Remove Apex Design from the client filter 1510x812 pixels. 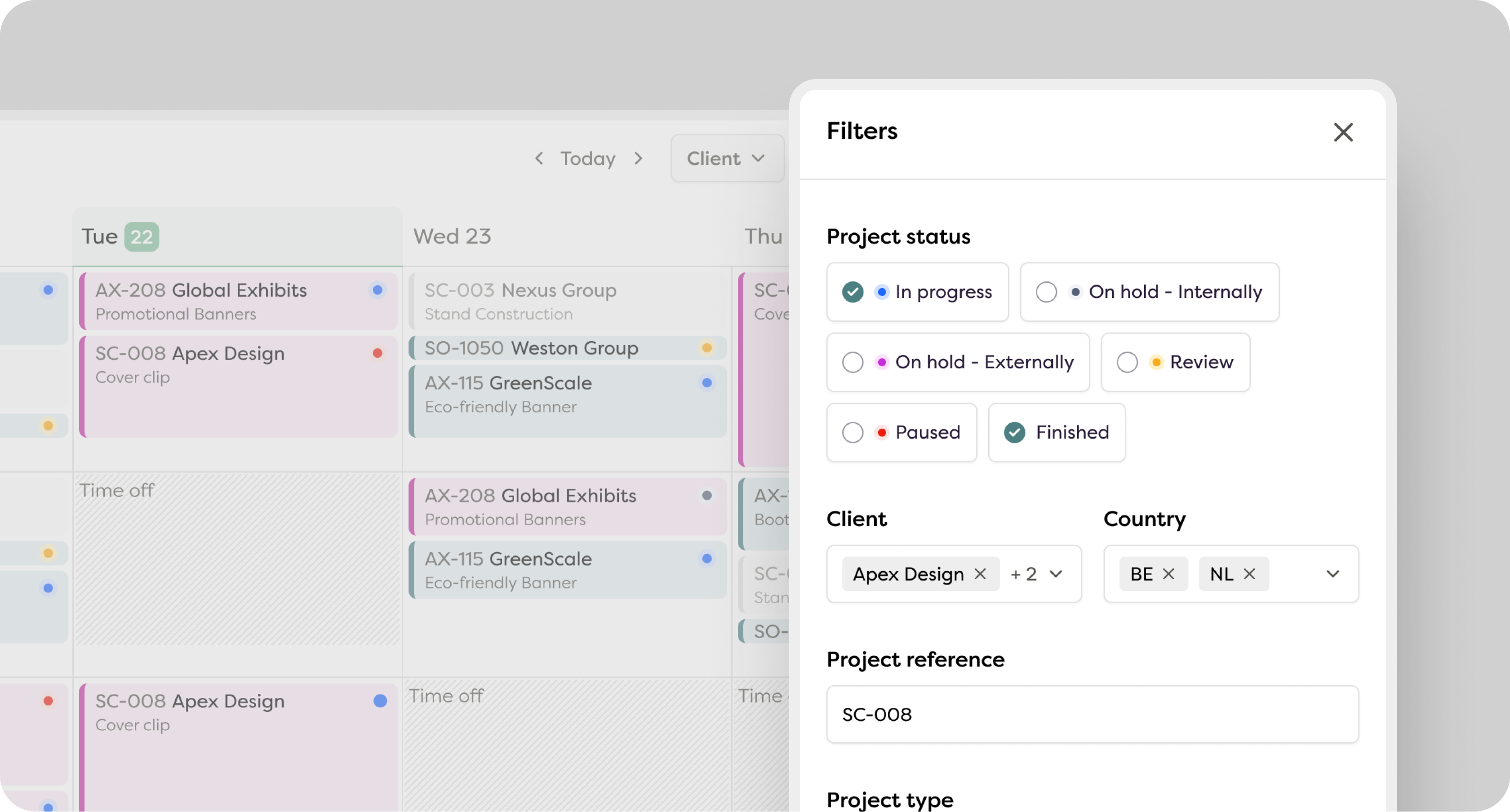pyautogui.click(x=981, y=574)
